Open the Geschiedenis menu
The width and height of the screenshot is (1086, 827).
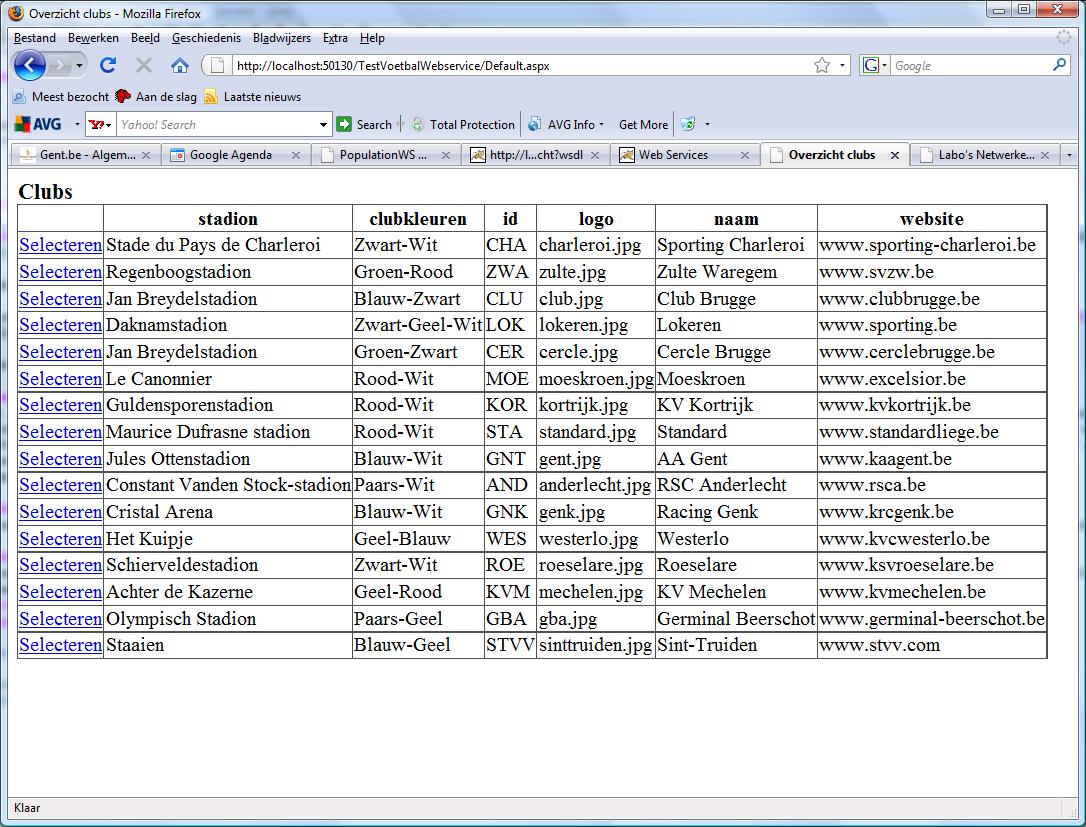tap(206, 38)
